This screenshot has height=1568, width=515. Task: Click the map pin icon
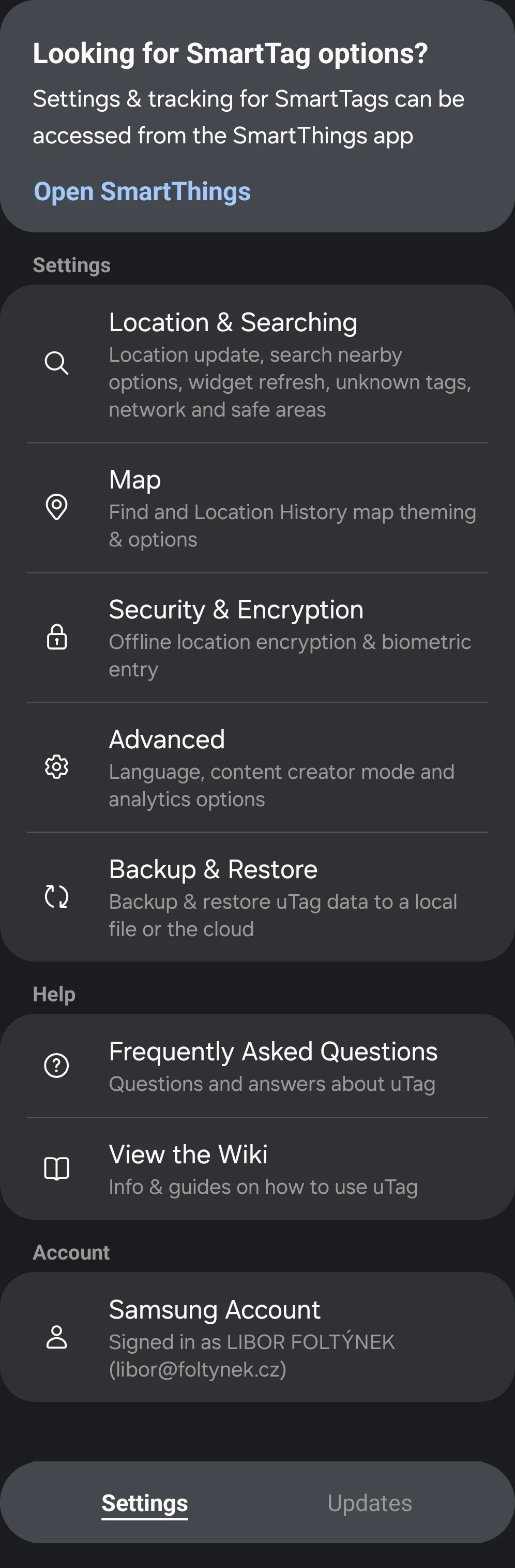(x=56, y=507)
